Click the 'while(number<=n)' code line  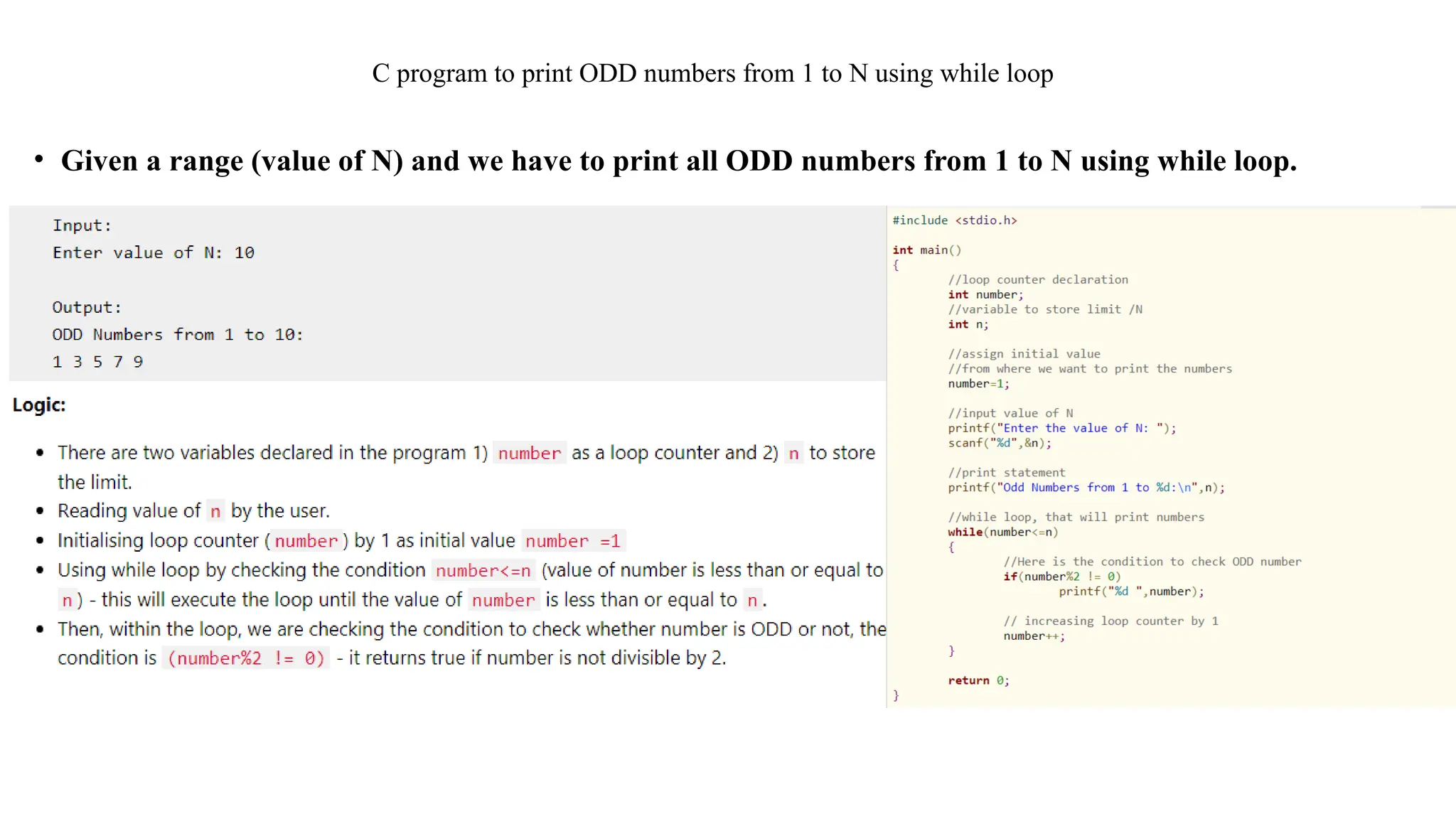pyautogui.click(x=1003, y=532)
